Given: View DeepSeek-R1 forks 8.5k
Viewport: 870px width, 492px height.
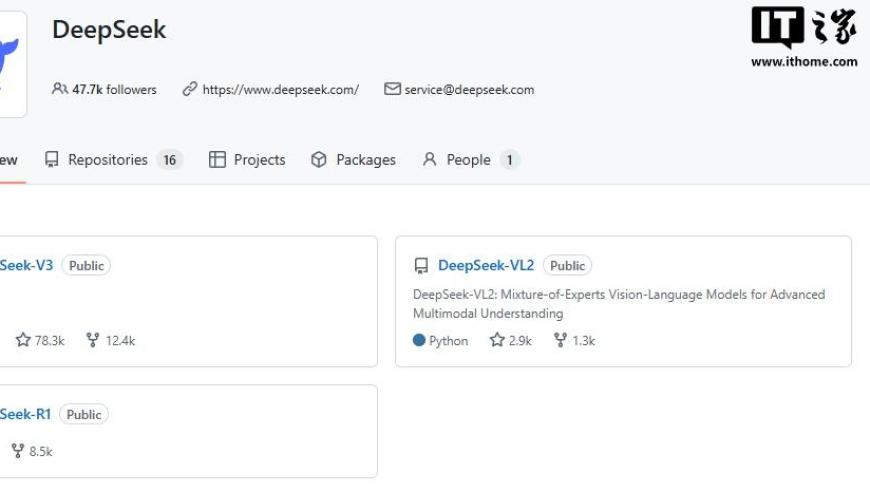Looking at the screenshot, I should click(41, 452).
